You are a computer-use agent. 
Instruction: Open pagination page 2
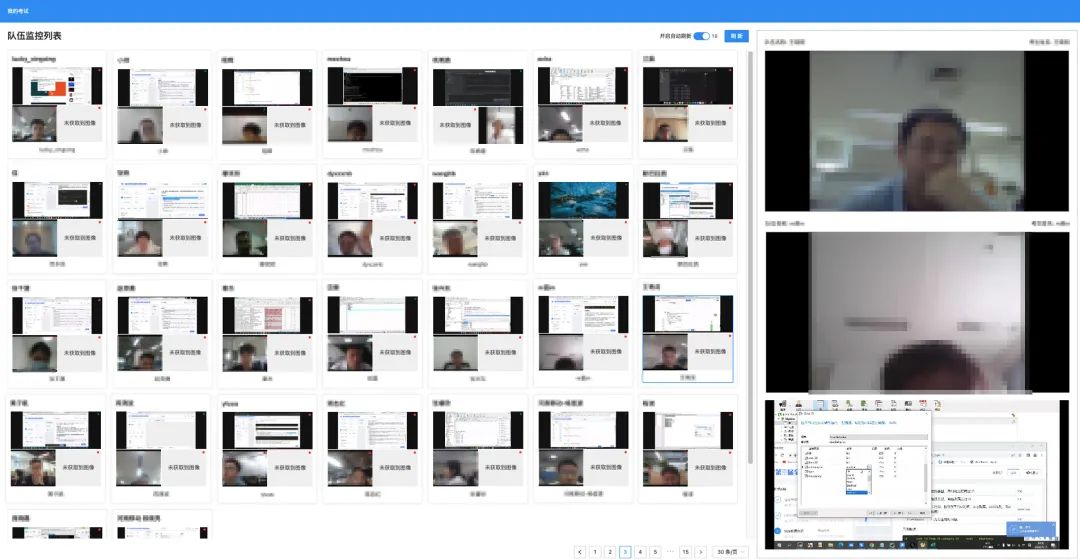coord(610,552)
